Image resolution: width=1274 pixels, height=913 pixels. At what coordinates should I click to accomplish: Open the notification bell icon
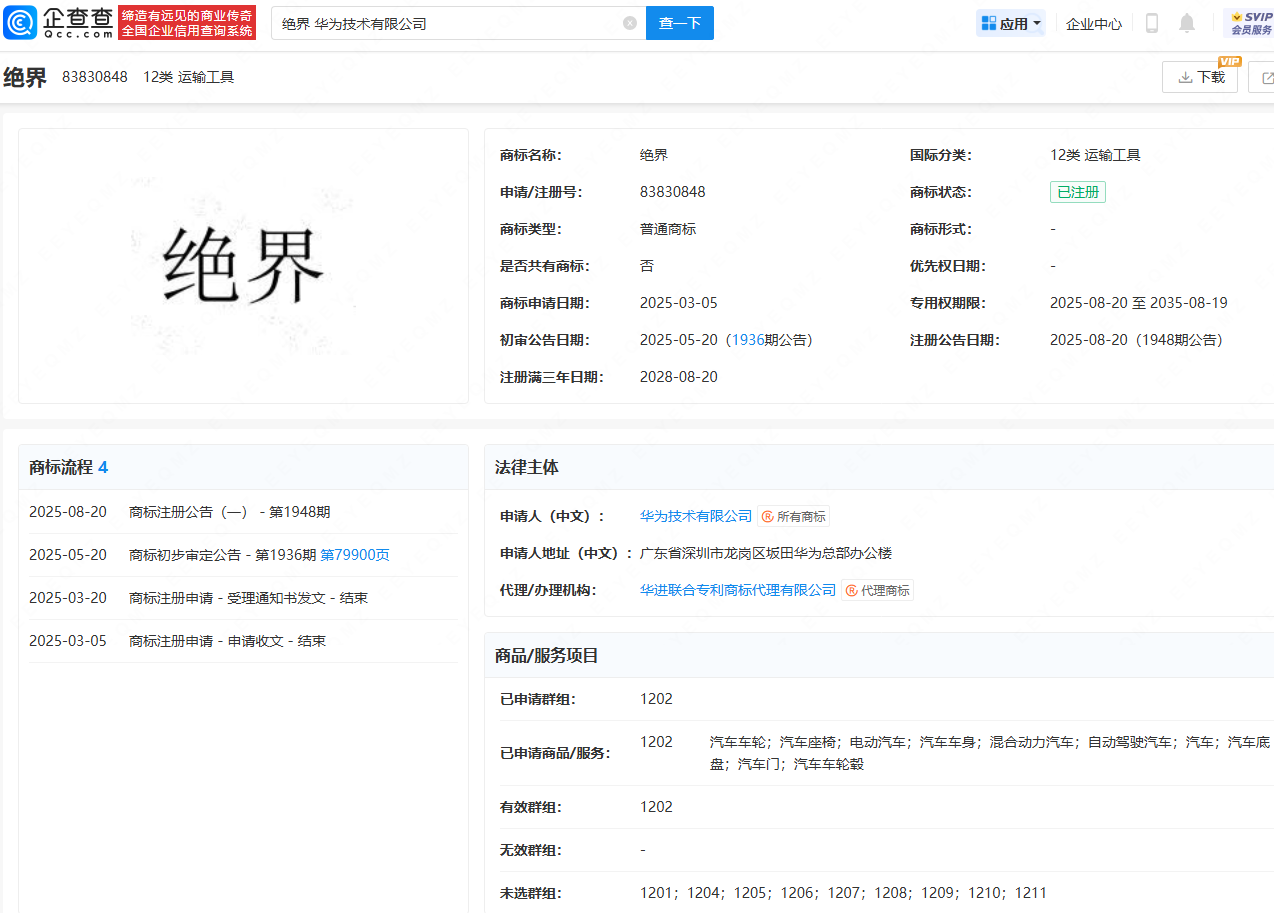tap(1186, 22)
